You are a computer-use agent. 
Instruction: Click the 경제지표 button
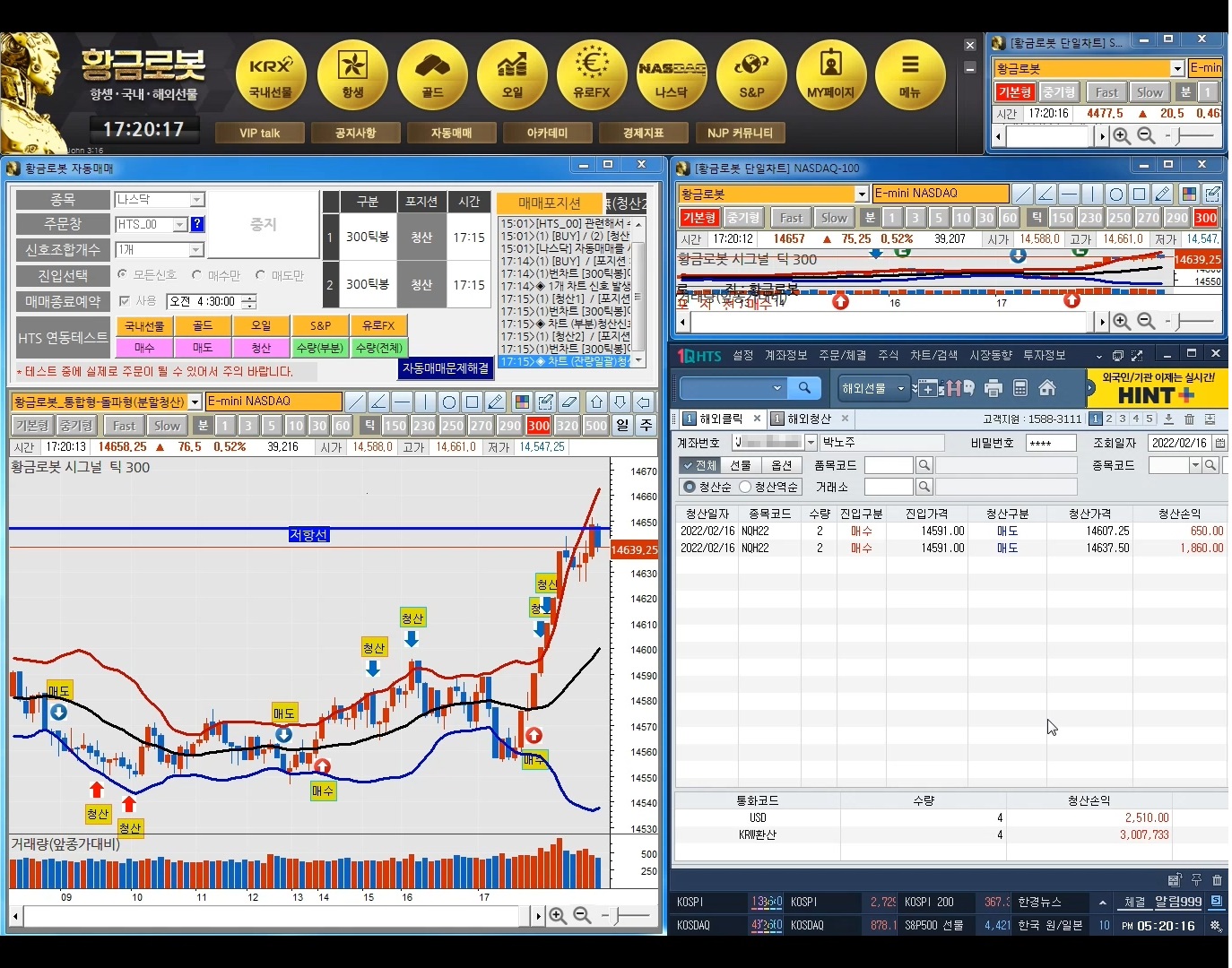tap(643, 133)
